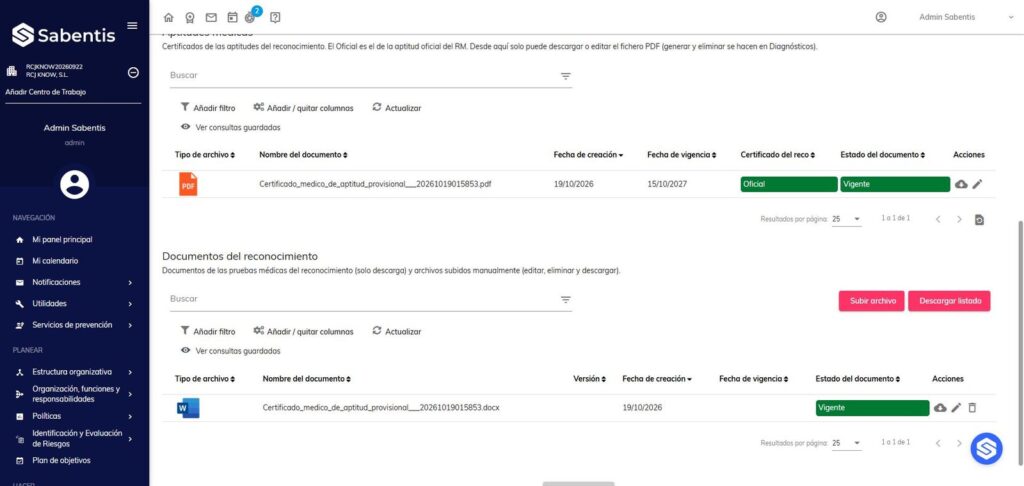
Task: Click Añadir Centro de Trabajo link
Action: point(46,92)
